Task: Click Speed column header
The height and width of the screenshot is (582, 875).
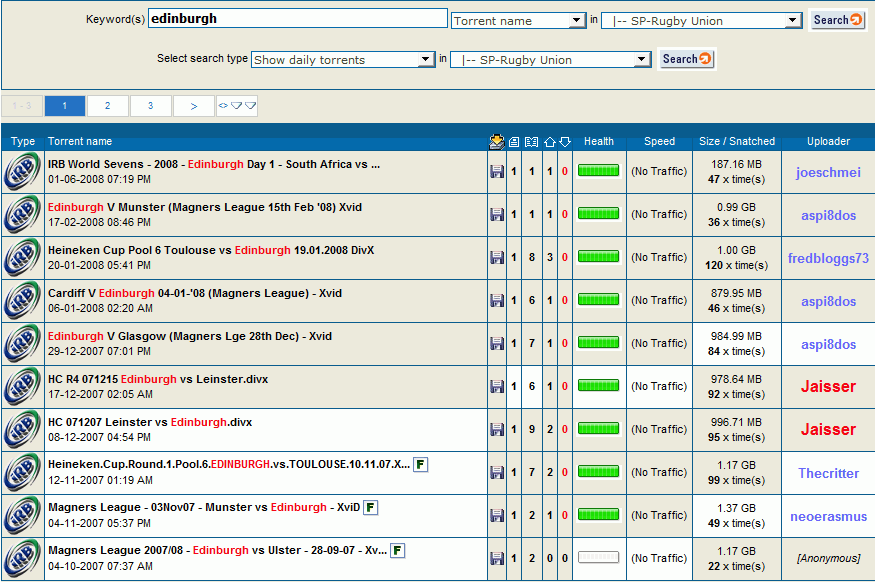Action: click(x=659, y=141)
